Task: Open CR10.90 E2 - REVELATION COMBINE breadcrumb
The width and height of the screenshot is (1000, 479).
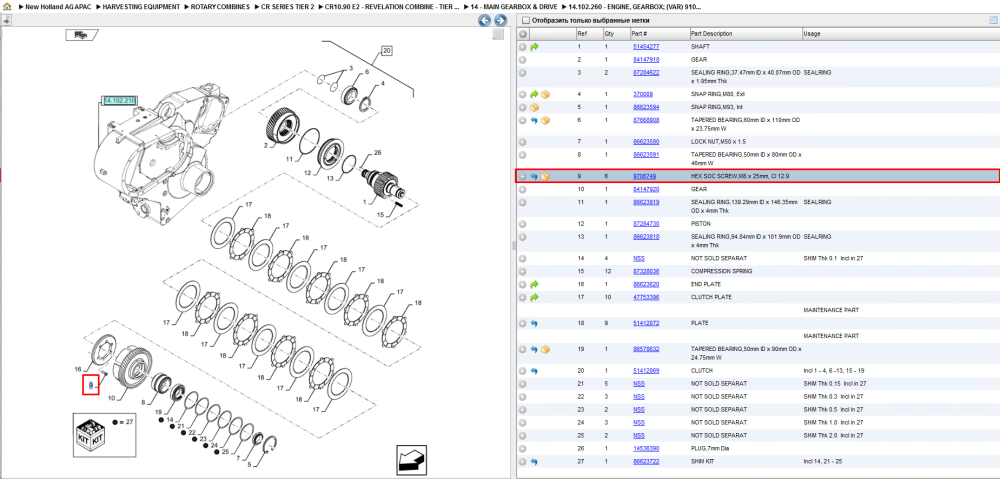Action: (392, 6)
